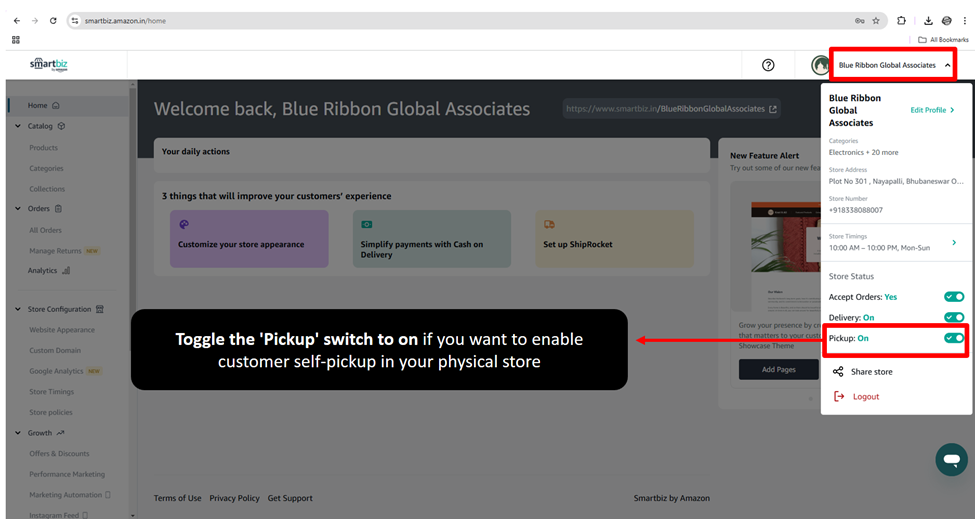
Task: Click Edit Profile link
Action: (932, 110)
